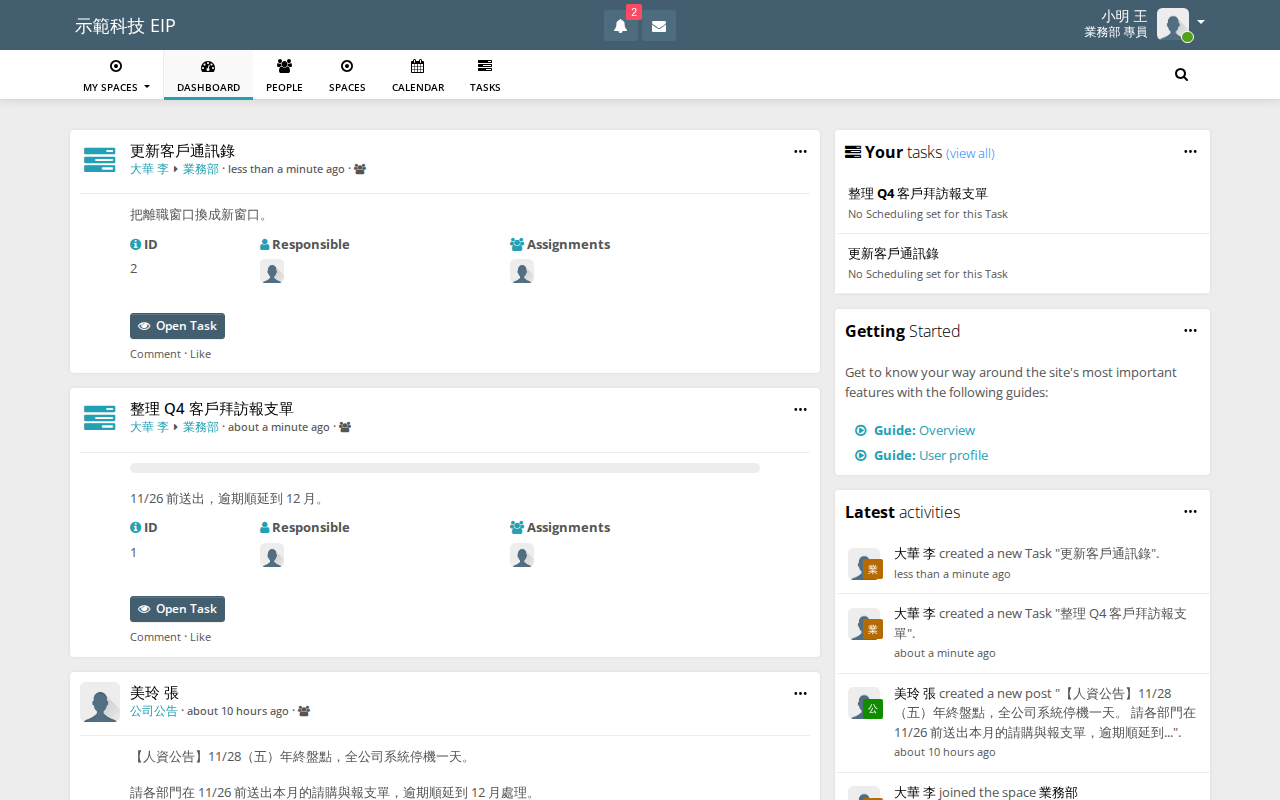
Task: Click task icon of 更新客戶通訊錄 post
Action: click(99, 160)
